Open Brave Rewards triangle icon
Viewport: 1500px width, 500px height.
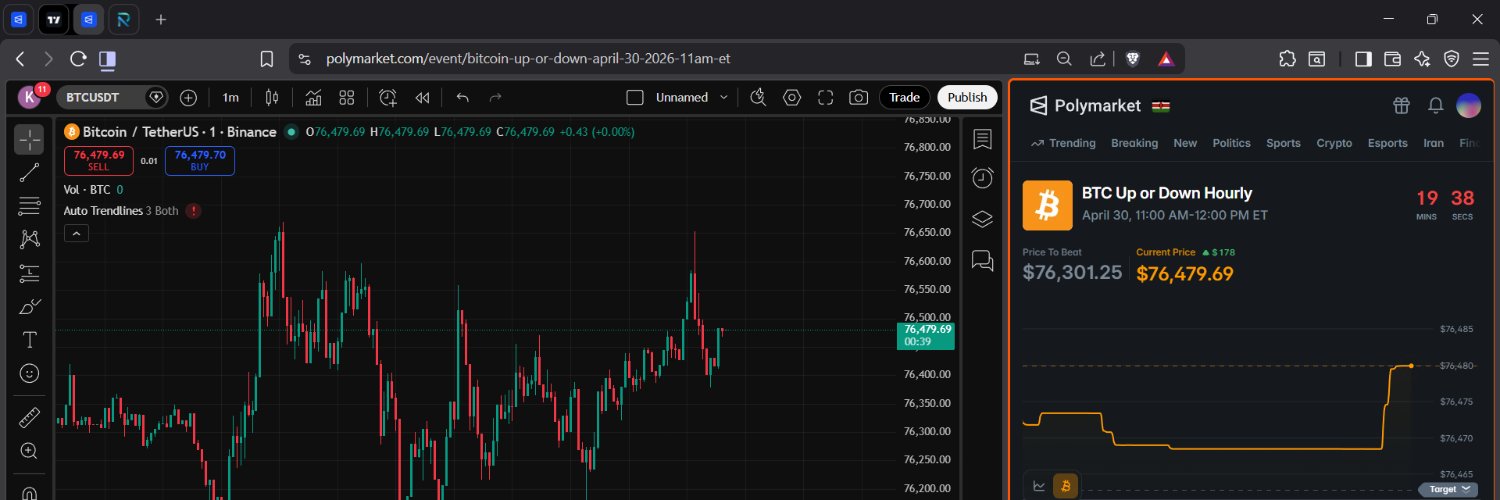click(1165, 59)
